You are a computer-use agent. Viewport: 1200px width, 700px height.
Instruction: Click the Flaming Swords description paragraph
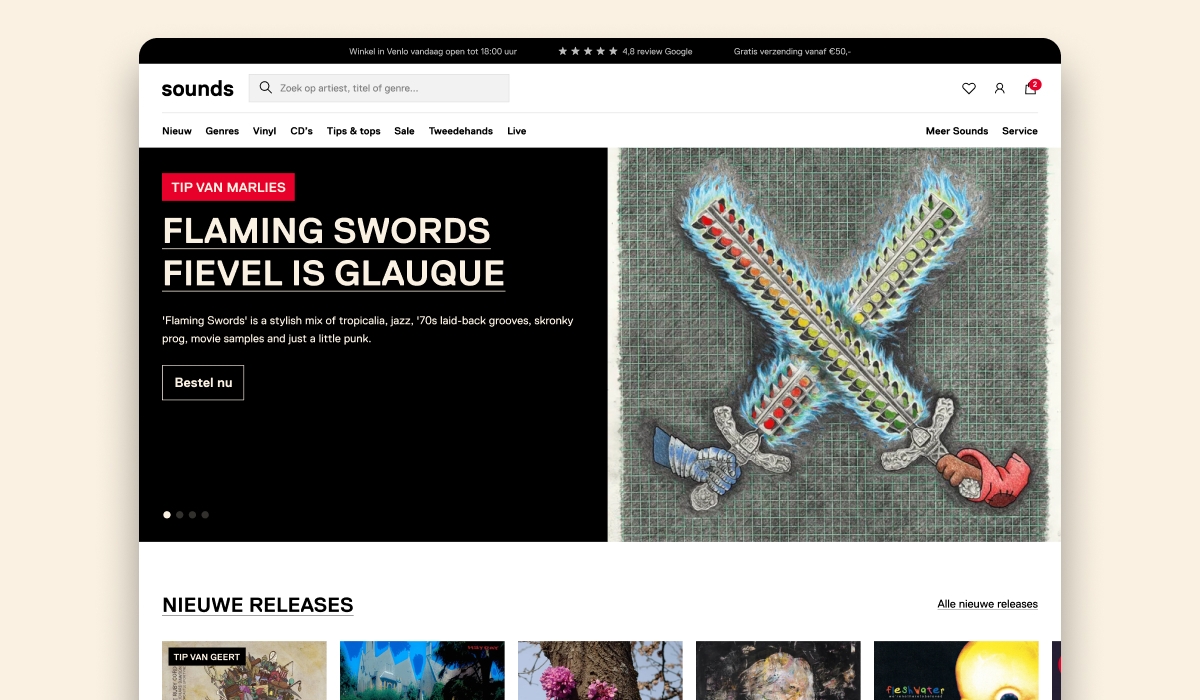click(x=368, y=330)
